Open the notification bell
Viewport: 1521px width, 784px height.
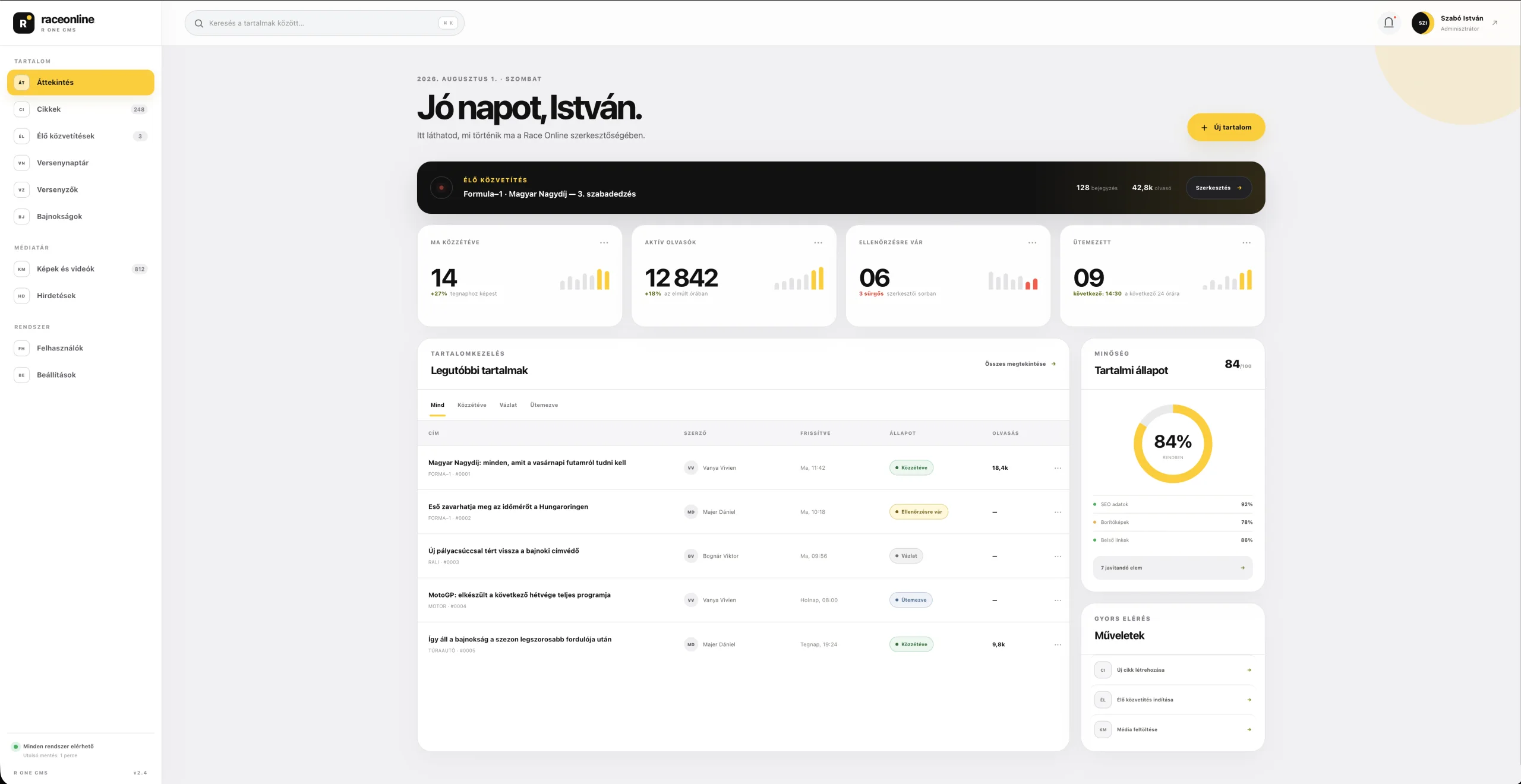coord(1389,23)
